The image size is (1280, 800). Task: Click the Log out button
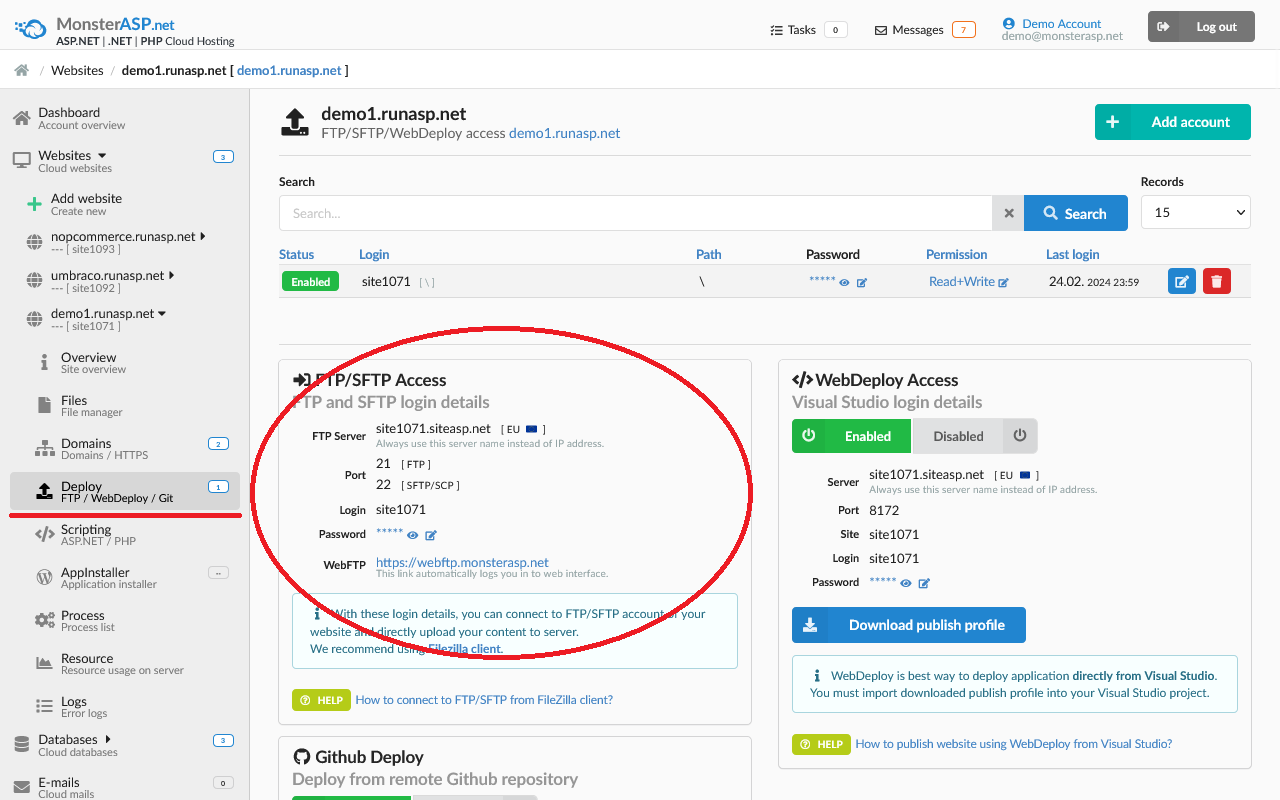click(x=1200, y=27)
